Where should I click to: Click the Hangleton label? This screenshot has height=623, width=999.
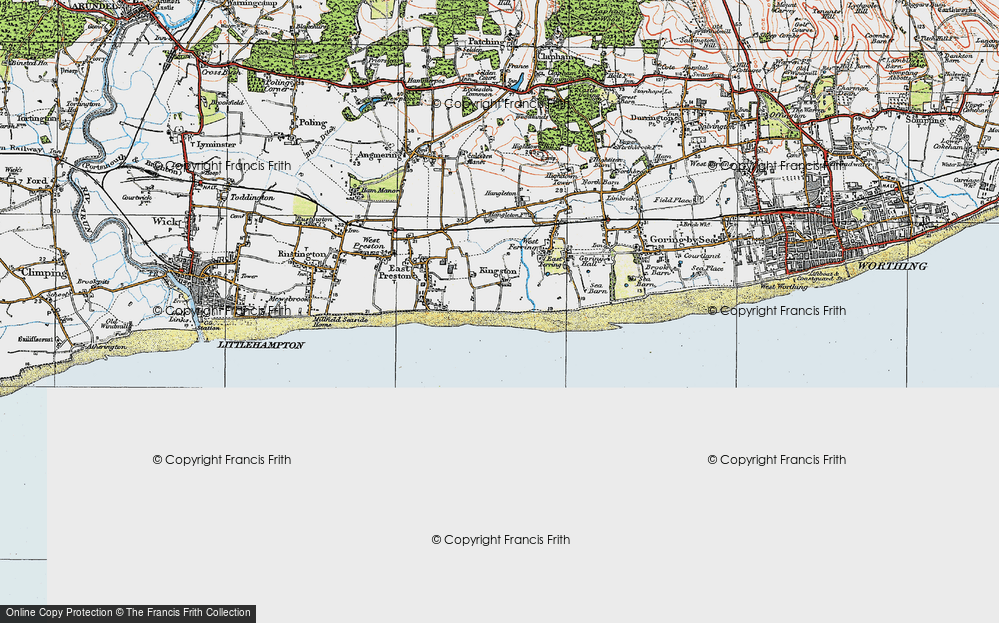500,193
